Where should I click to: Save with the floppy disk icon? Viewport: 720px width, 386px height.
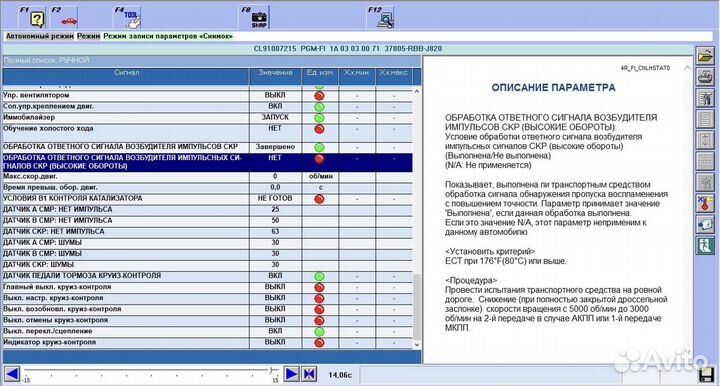tap(707, 375)
